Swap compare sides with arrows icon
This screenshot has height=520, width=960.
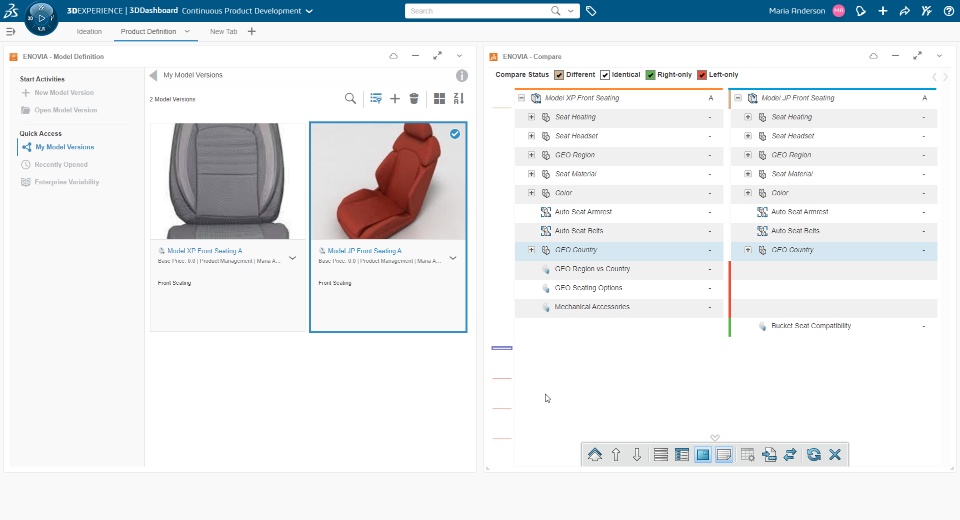pos(790,454)
